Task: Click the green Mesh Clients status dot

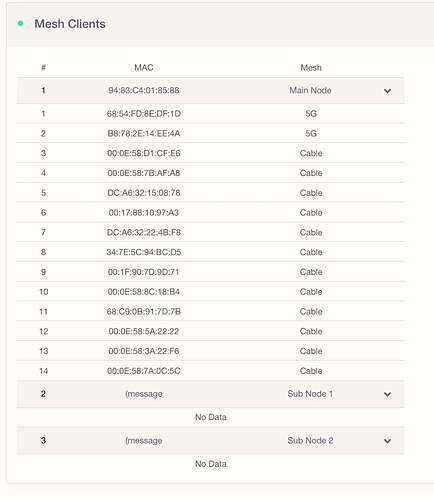Action: [20, 23]
